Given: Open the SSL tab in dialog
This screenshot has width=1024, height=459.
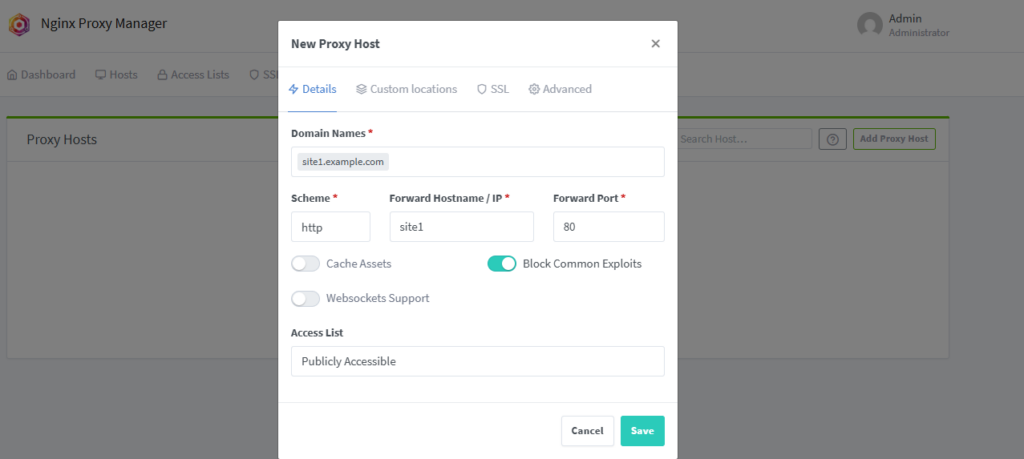Looking at the screenshot, I should point(493,89).
